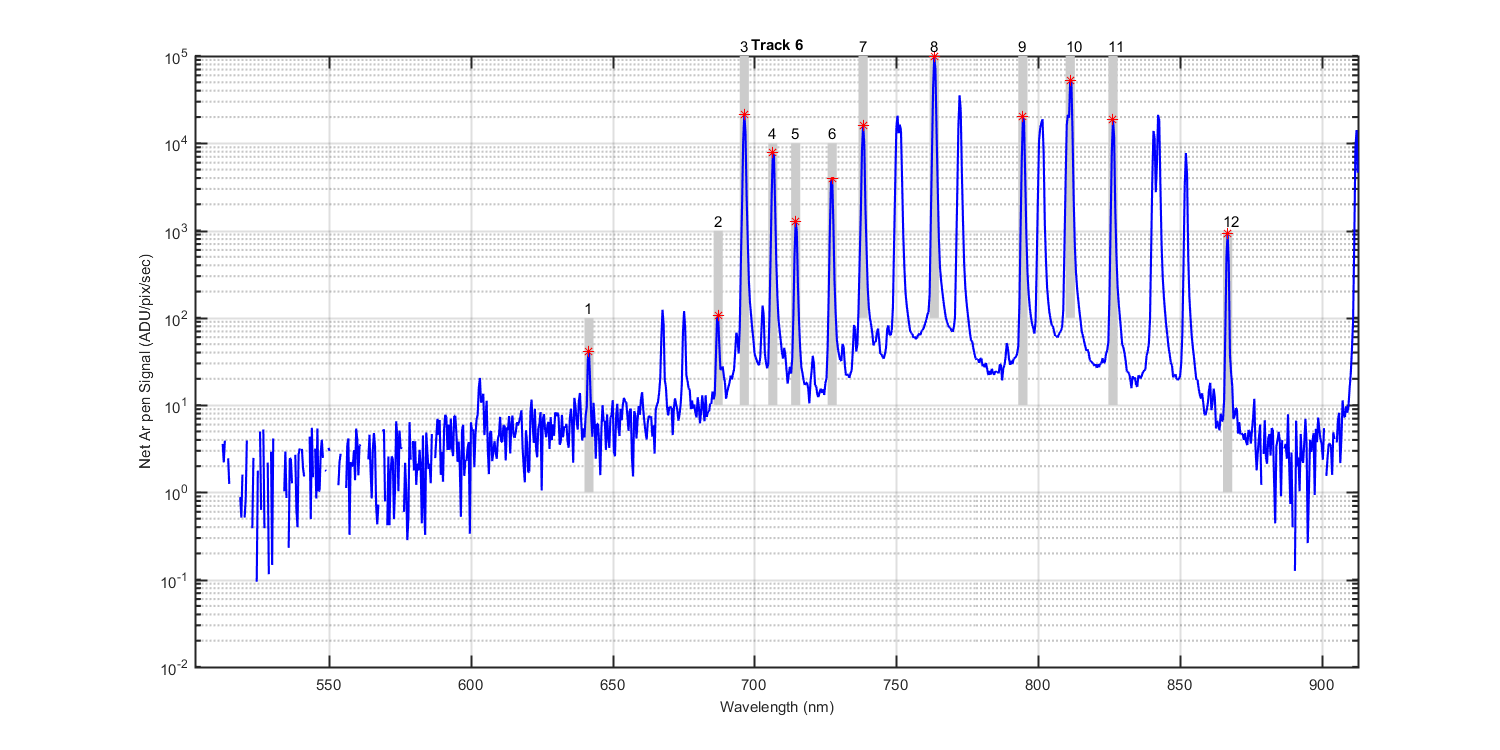
Task: Click the gray band under label 1
Action: [589, 405]
